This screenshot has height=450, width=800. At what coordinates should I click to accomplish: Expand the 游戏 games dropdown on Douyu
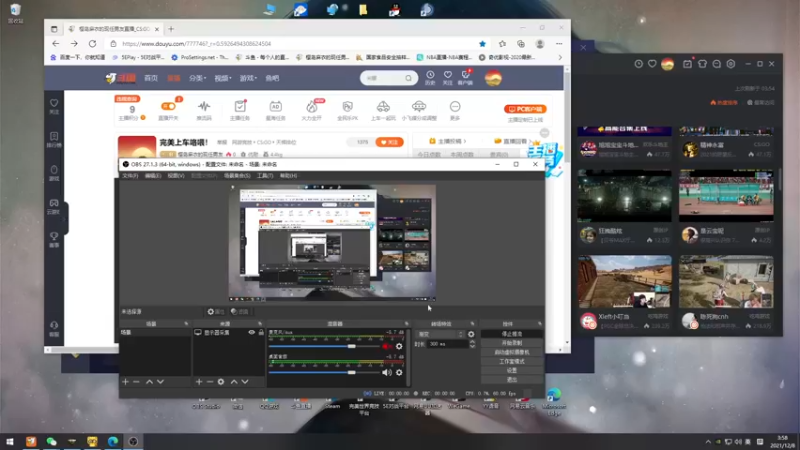pos(248,78)
